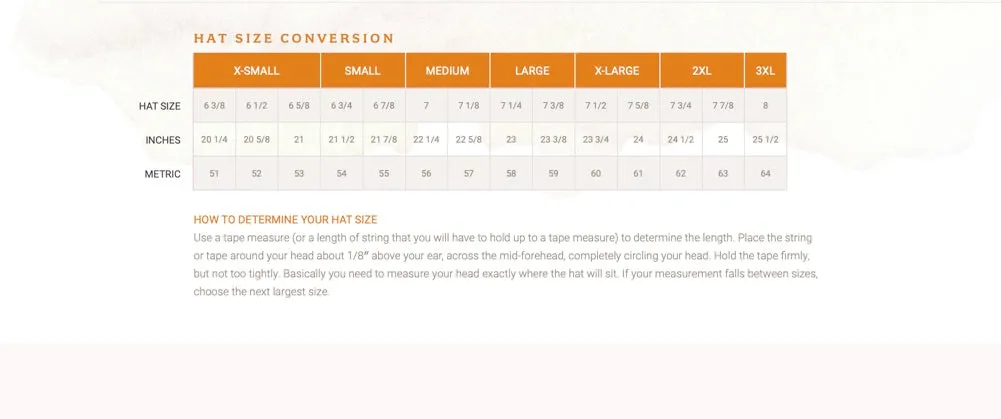Click the METRIC row label
Viewport: 1001px width, 419px height.
coord(162,174)
